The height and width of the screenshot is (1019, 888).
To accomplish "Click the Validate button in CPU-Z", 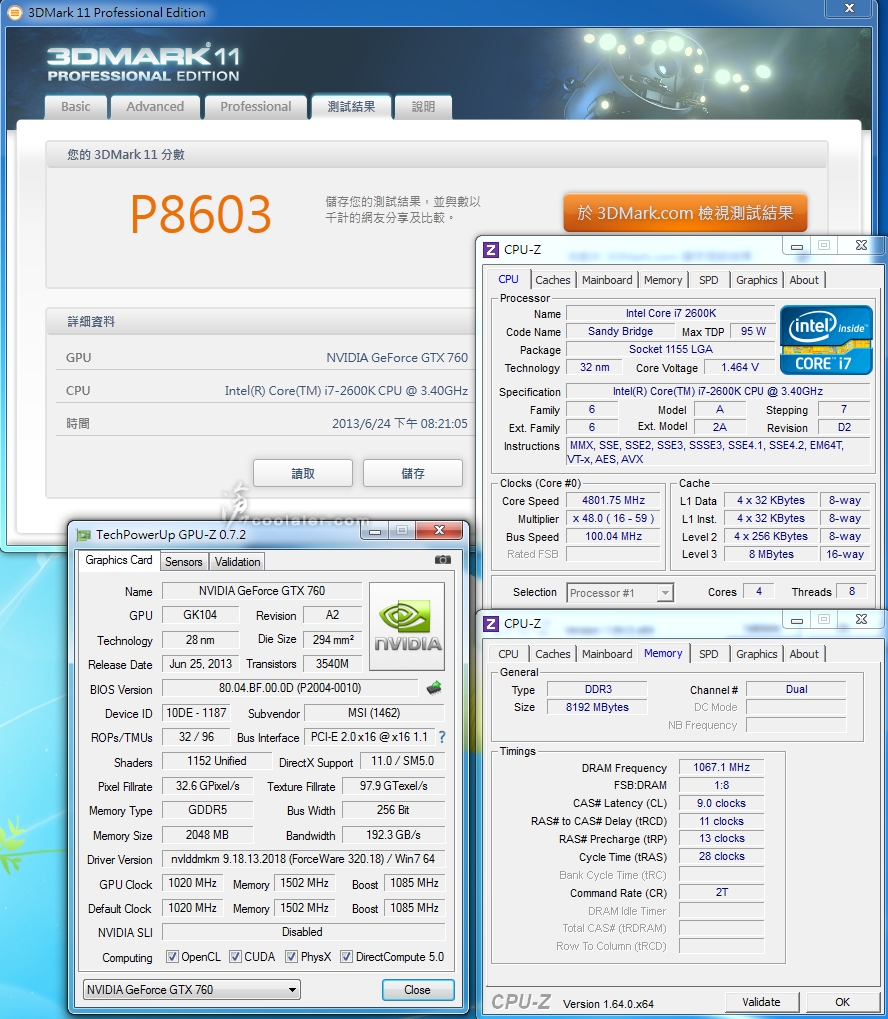I will 761,1002.
